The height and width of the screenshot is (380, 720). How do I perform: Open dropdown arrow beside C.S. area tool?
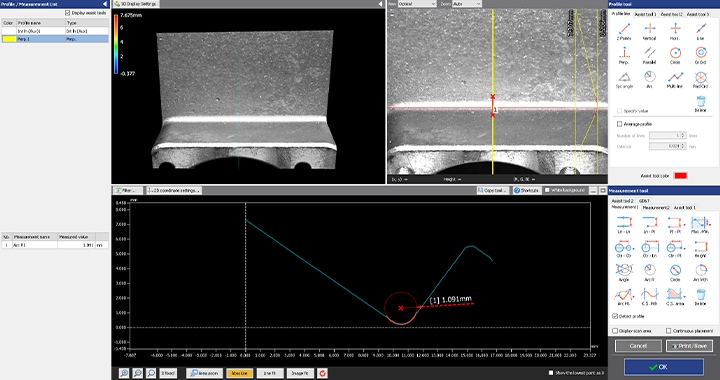coord(685,297)
